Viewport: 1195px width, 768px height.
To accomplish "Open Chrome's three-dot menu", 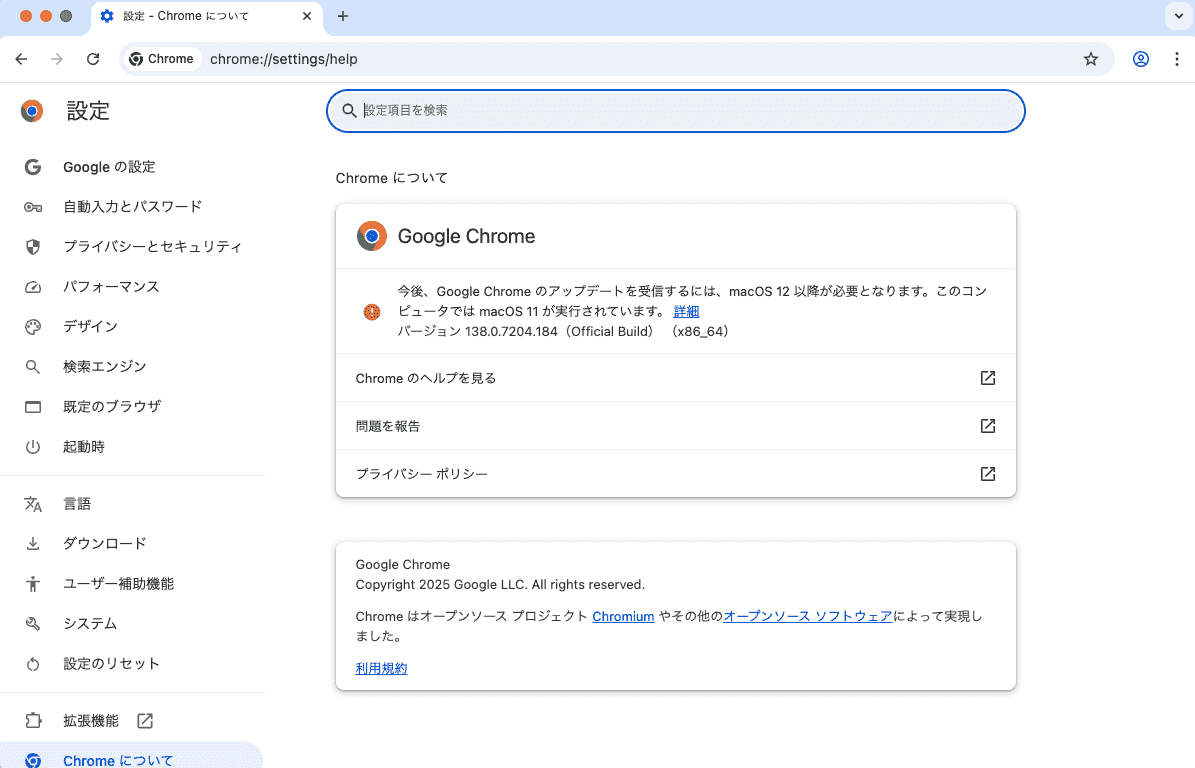I will click(x=1177, y=59).
